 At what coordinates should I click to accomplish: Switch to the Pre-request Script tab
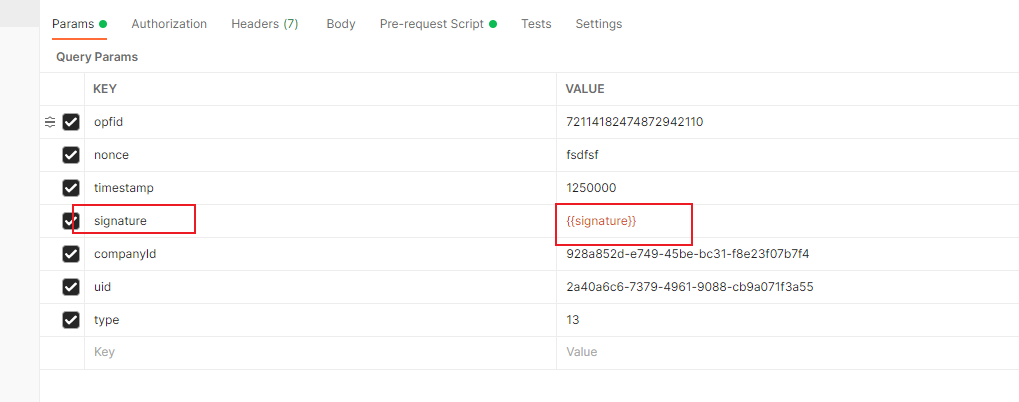pyautogui.click(x=438, y=24)
